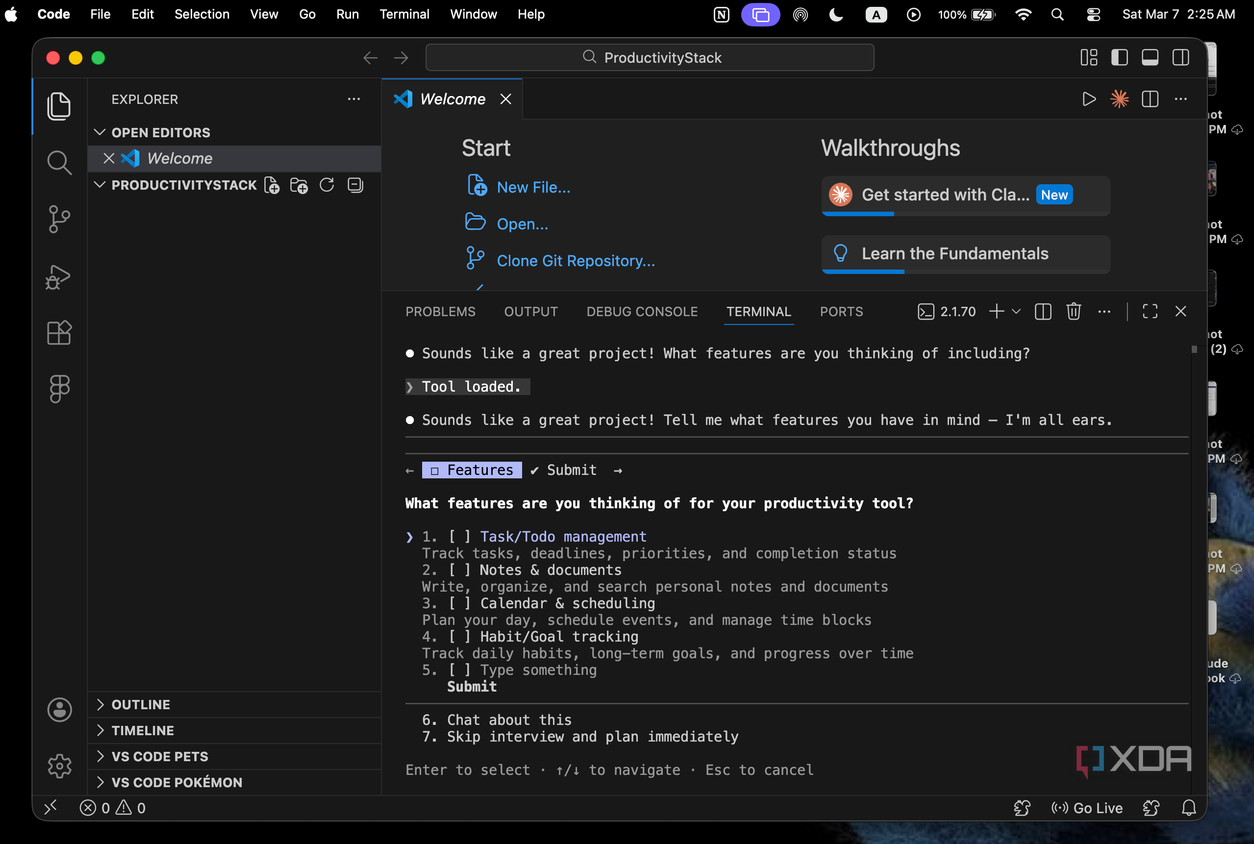
Task: Open the notifications bell in status bar
Action: [1188, 808]
